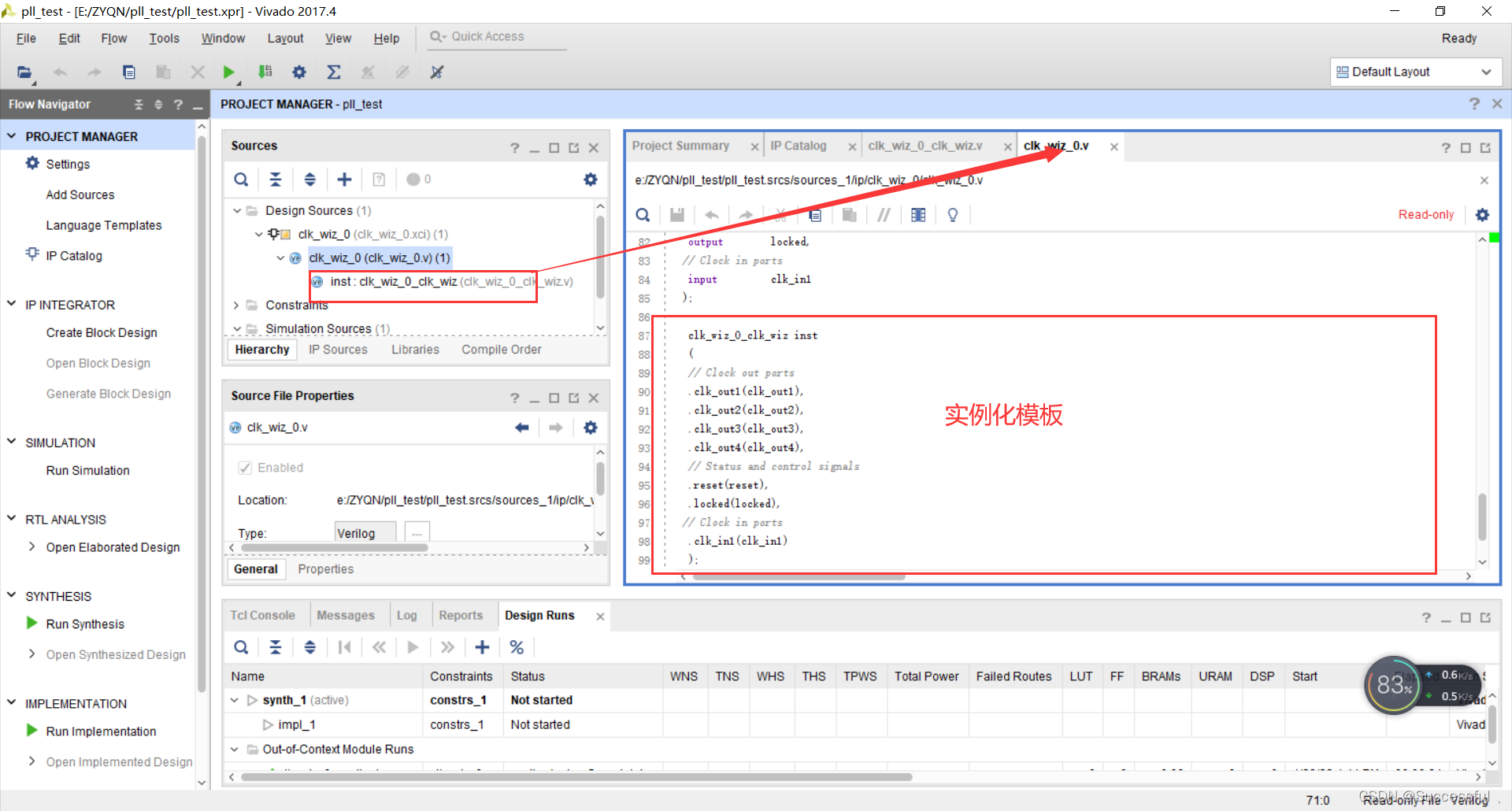1512x811 pixels.
Task: Switch to IP Sources tab
Action: [338, 350]
